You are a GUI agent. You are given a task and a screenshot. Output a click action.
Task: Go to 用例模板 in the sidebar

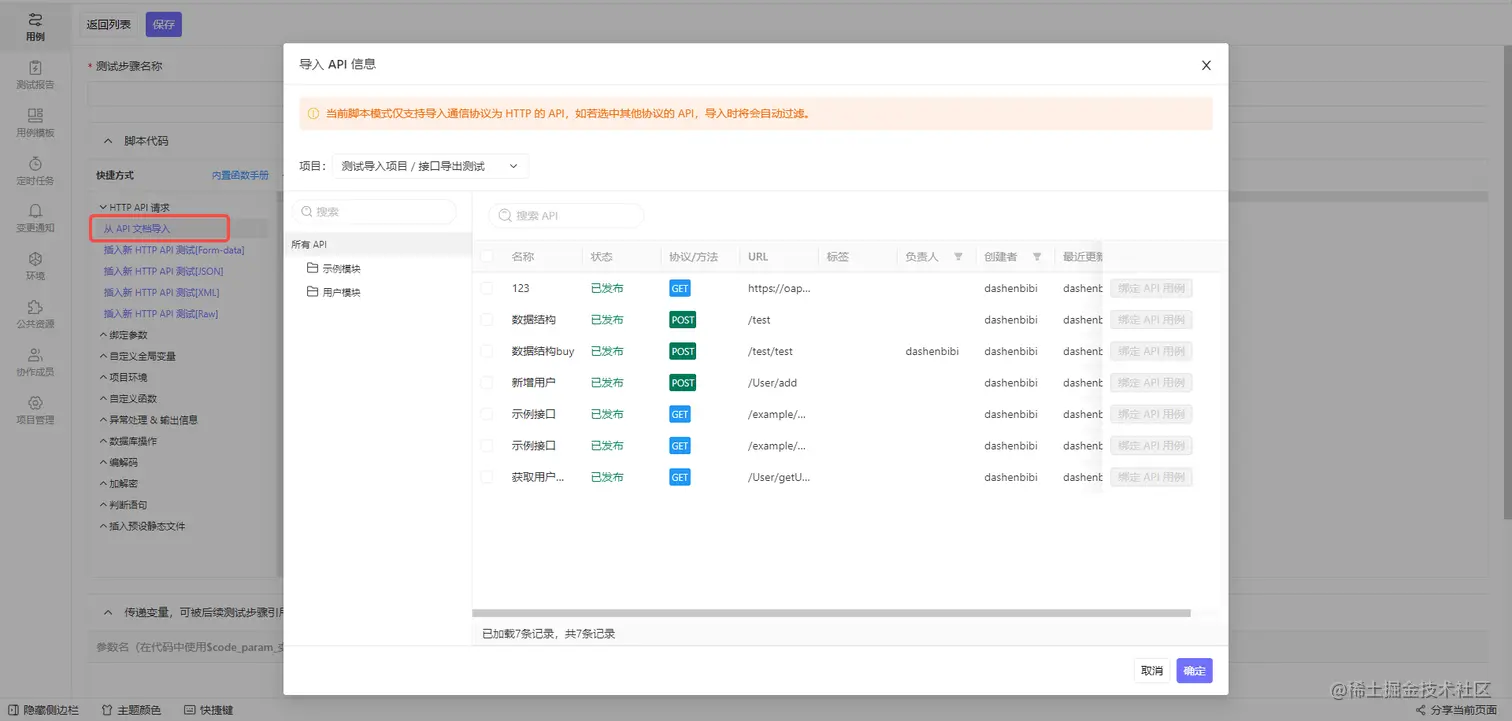[x=35, y=123]
